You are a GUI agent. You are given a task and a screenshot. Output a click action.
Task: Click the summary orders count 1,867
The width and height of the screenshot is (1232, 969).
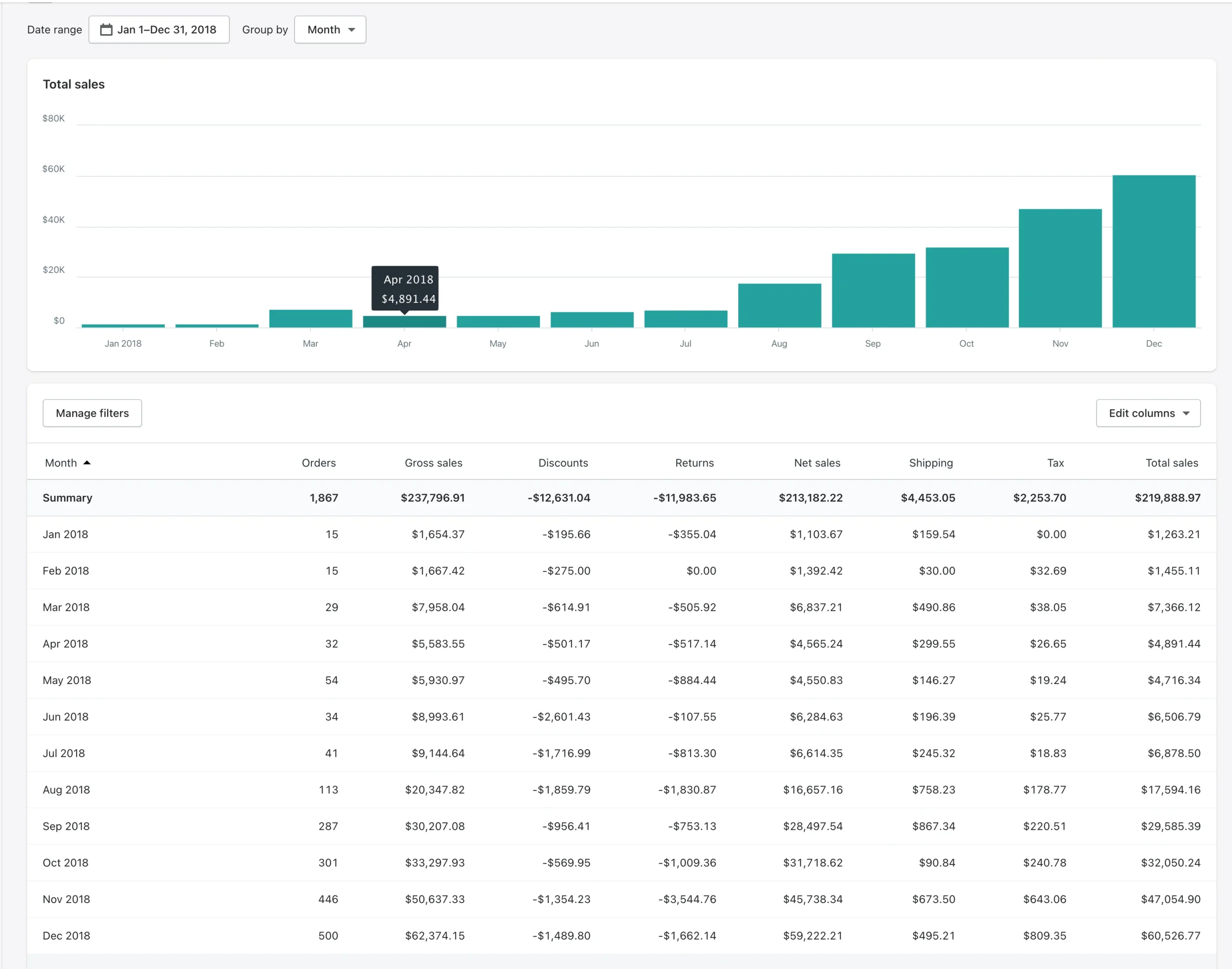[x=324, y=498]
